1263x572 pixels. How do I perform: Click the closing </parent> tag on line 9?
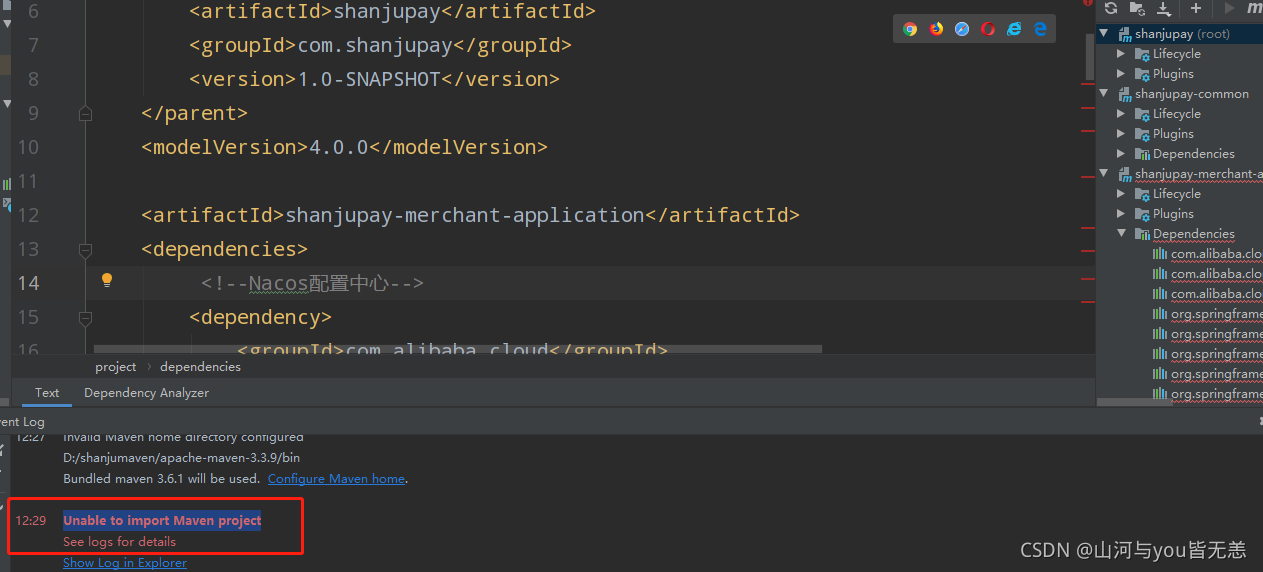(194, 113)
